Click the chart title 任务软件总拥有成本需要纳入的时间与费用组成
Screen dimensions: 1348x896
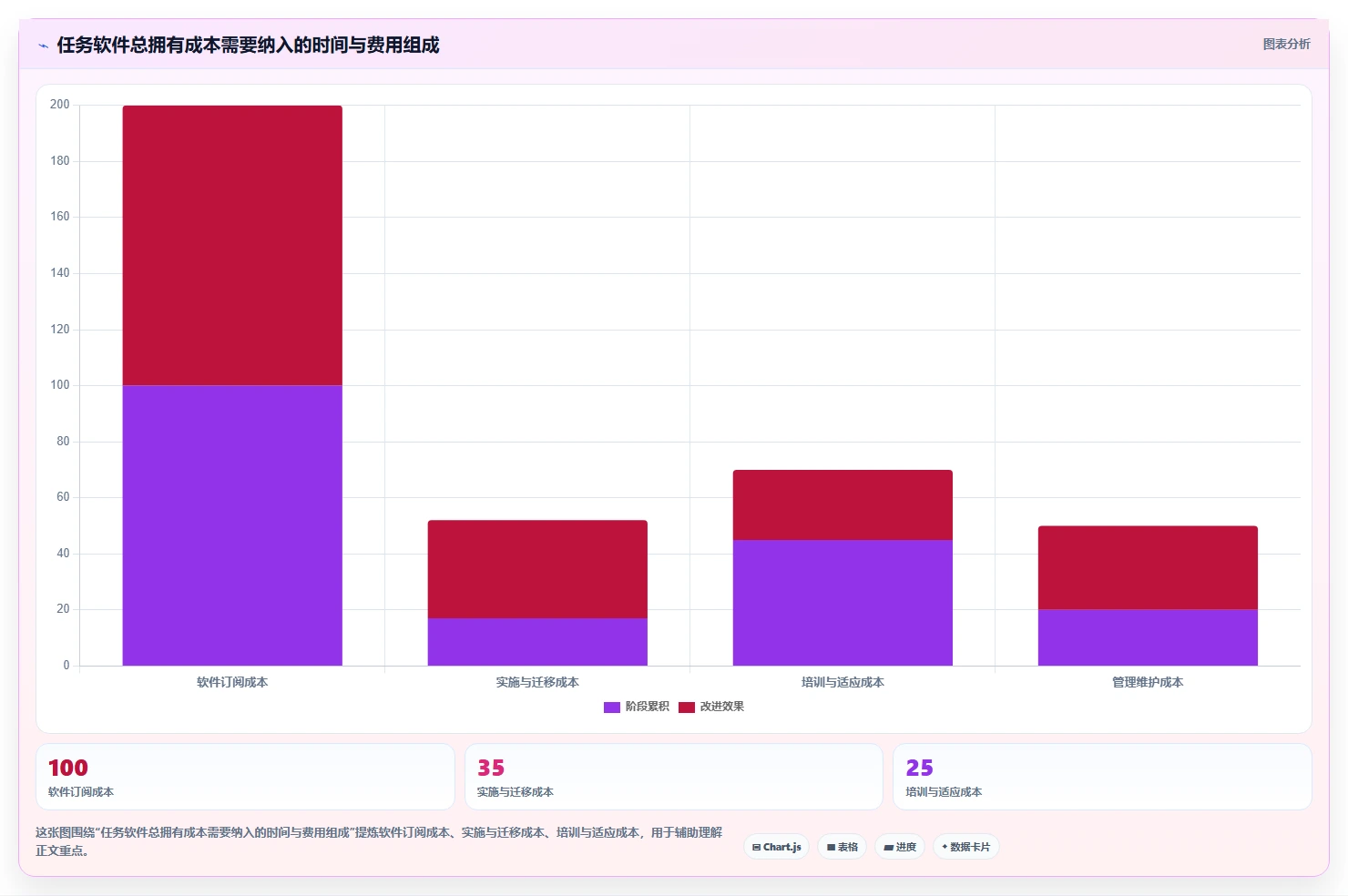248,46
